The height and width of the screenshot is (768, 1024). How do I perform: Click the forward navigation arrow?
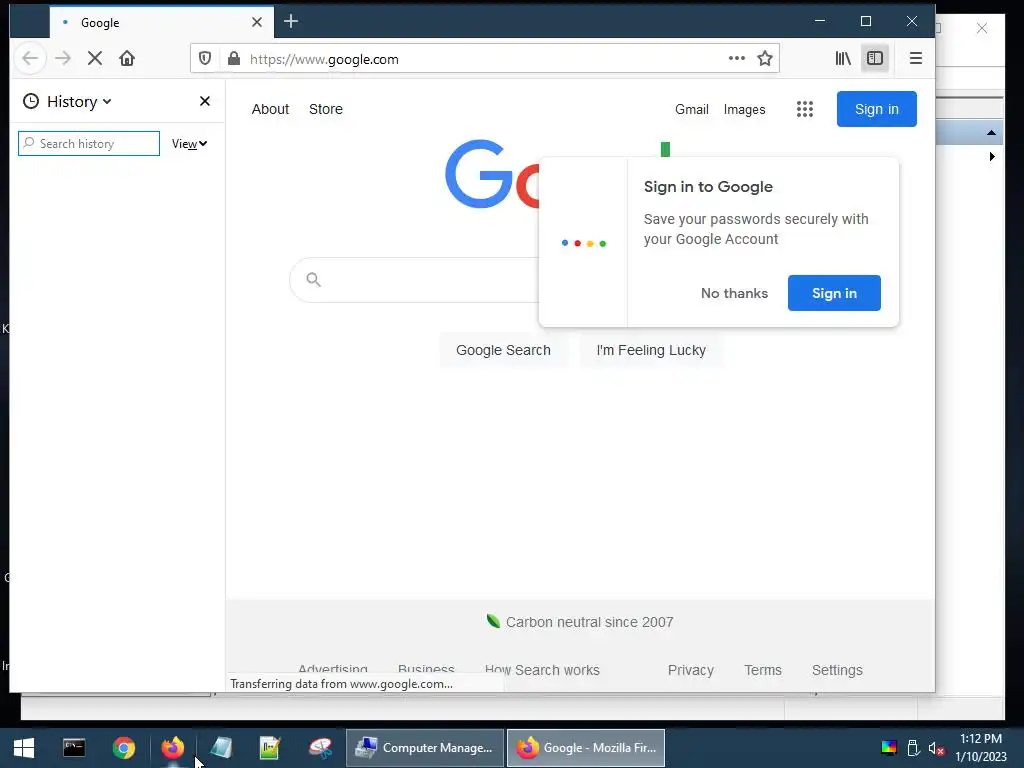click(63, 59)
